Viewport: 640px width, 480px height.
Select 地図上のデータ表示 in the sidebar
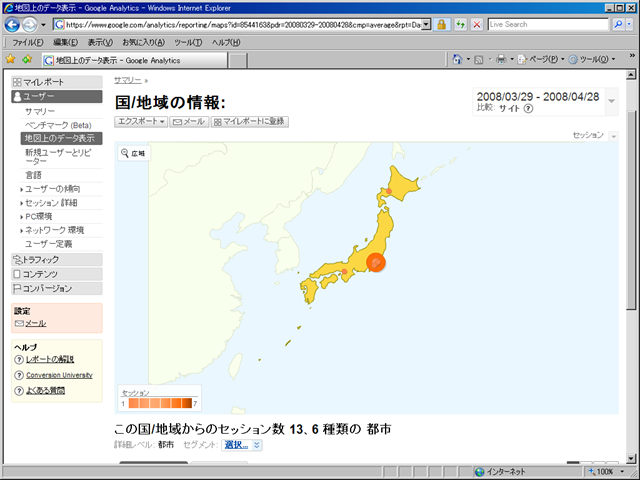click(61, 138)
